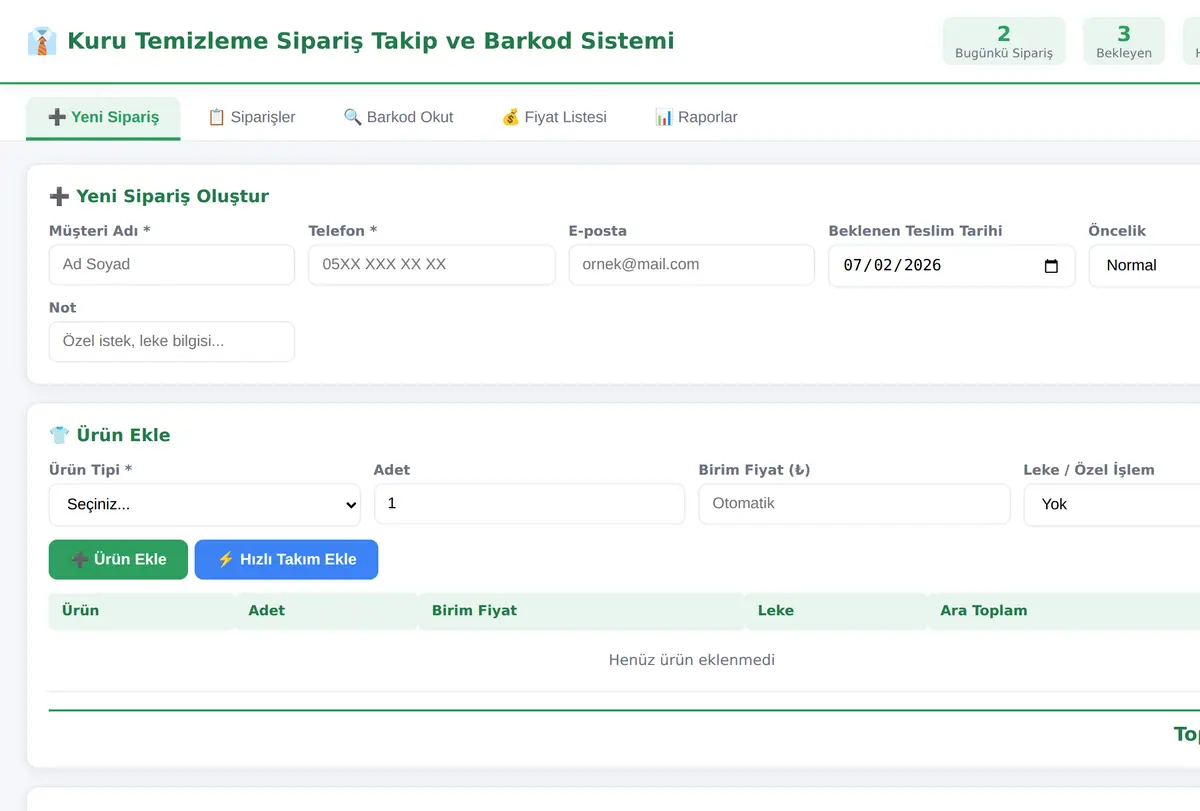View the Raporlar tab
This screenshot has width=1200, height=811.
point(696,117)
